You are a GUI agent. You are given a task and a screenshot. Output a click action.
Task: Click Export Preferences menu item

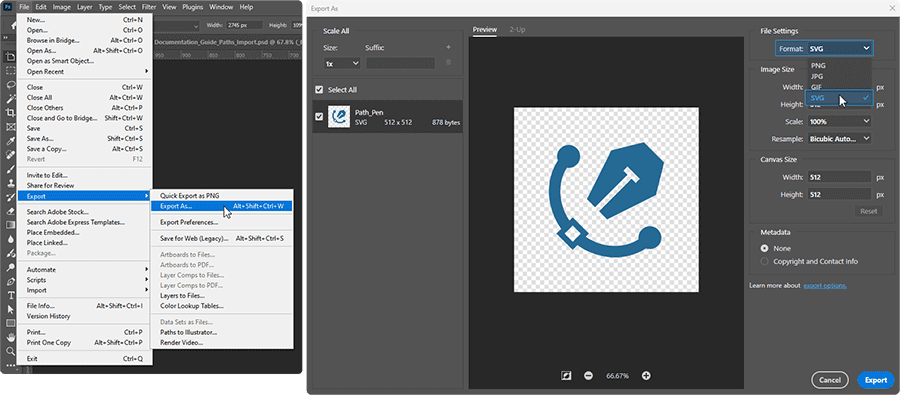tap(222, 222)
